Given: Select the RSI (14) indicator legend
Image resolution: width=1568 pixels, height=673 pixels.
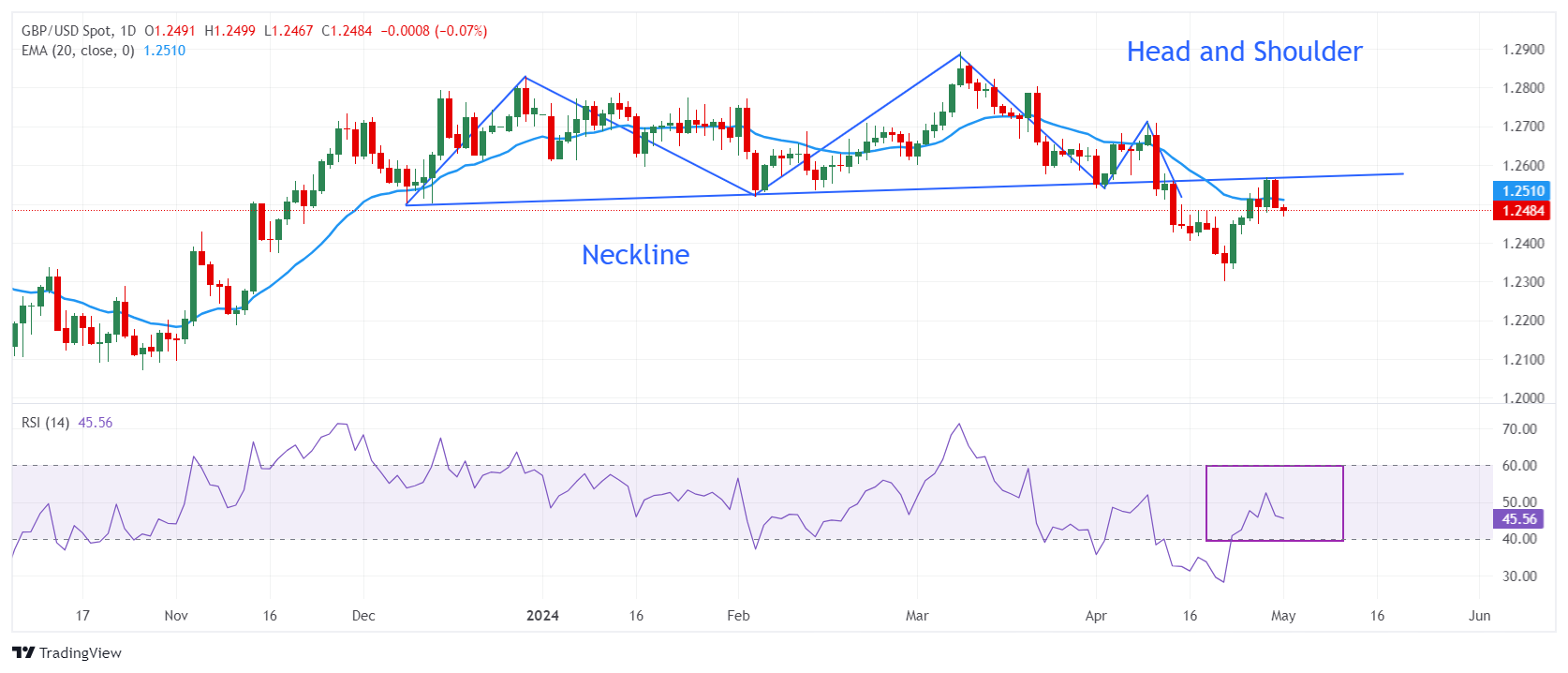Looking at the screenshot, I should [x=45, y=423].
